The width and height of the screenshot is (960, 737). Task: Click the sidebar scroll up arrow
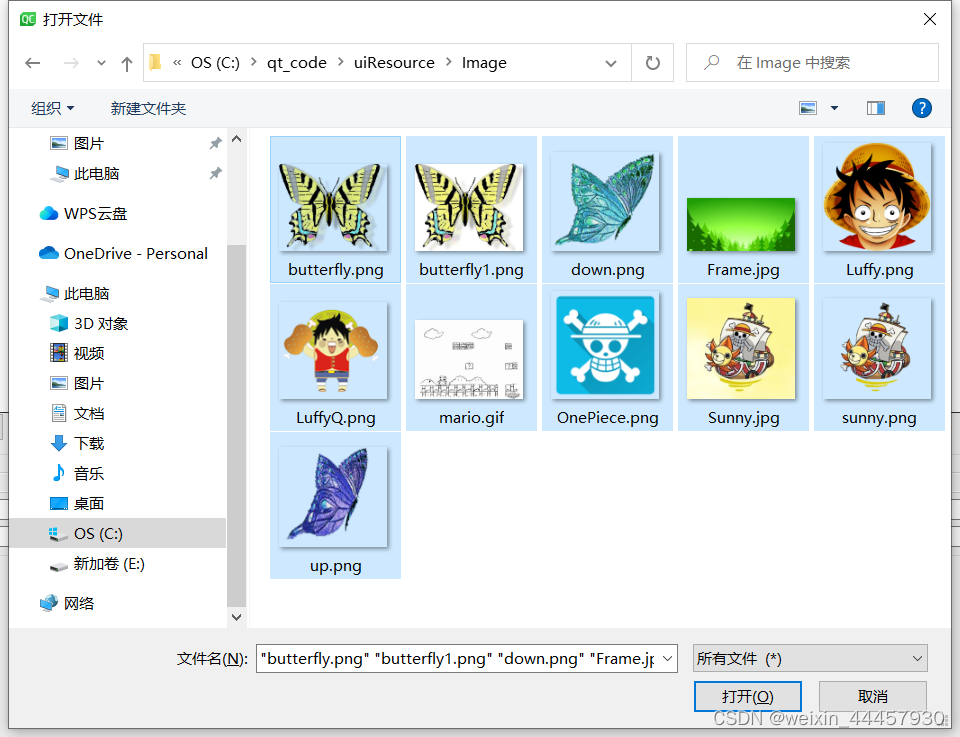pyautogui.click(x=236, y=139)
